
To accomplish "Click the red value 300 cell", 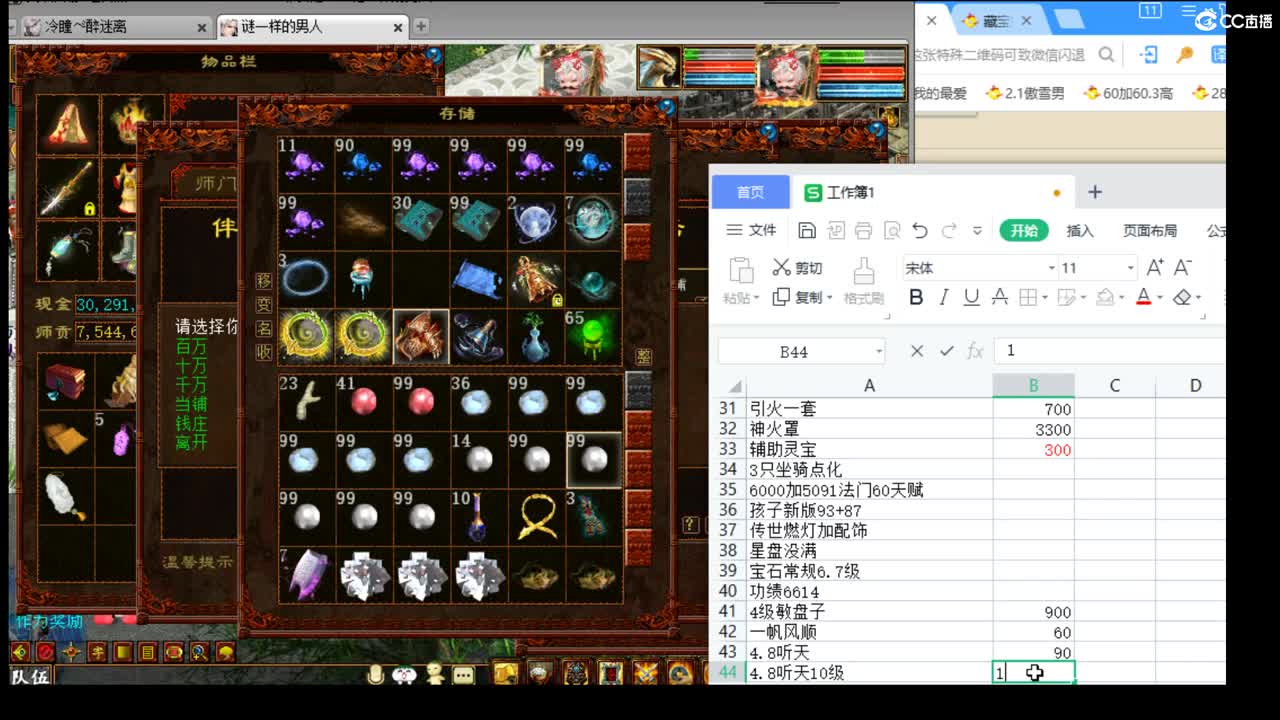I will click(x=1034, y=450).
